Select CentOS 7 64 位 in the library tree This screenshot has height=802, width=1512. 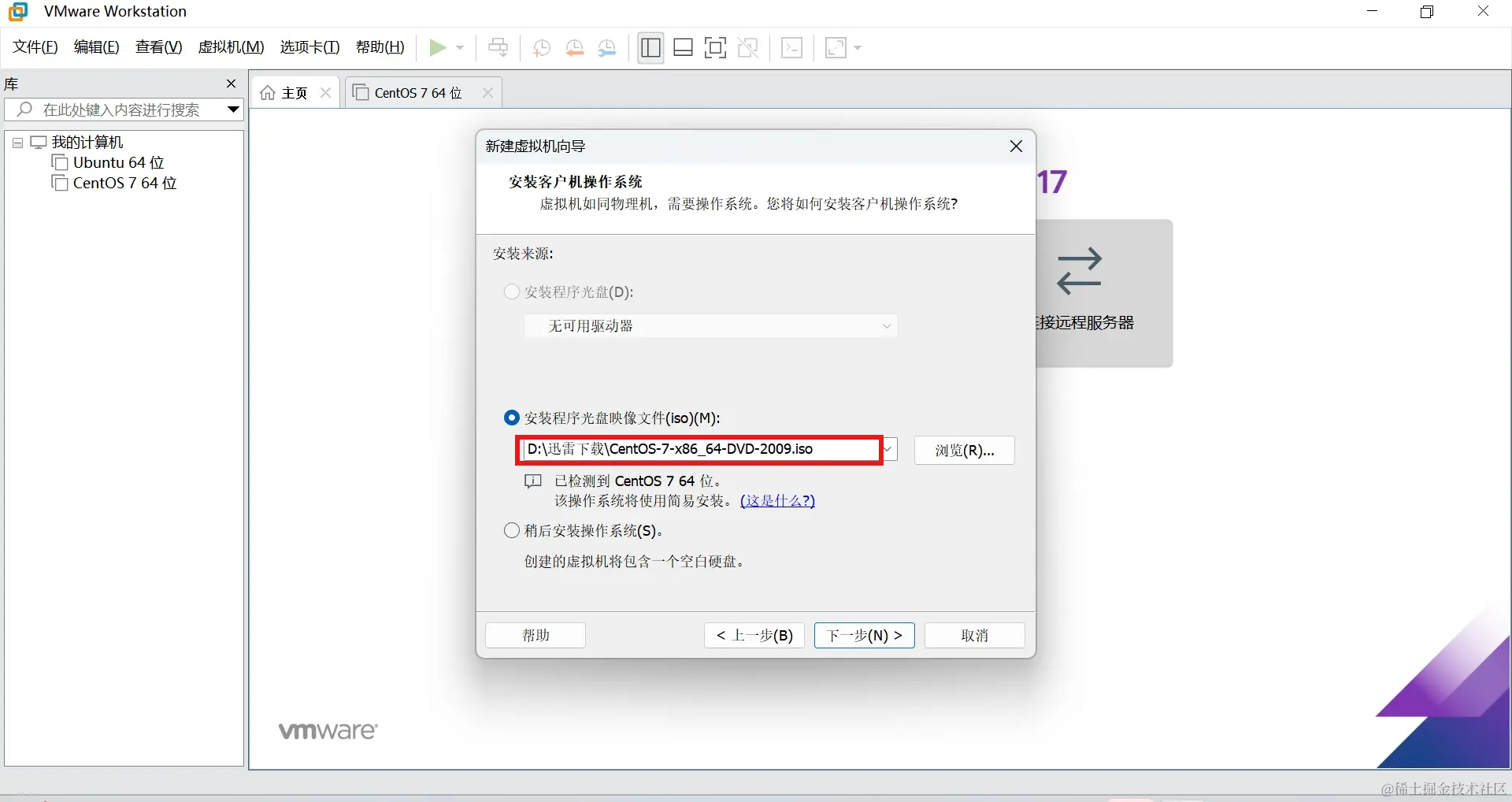tap(124, 184)
